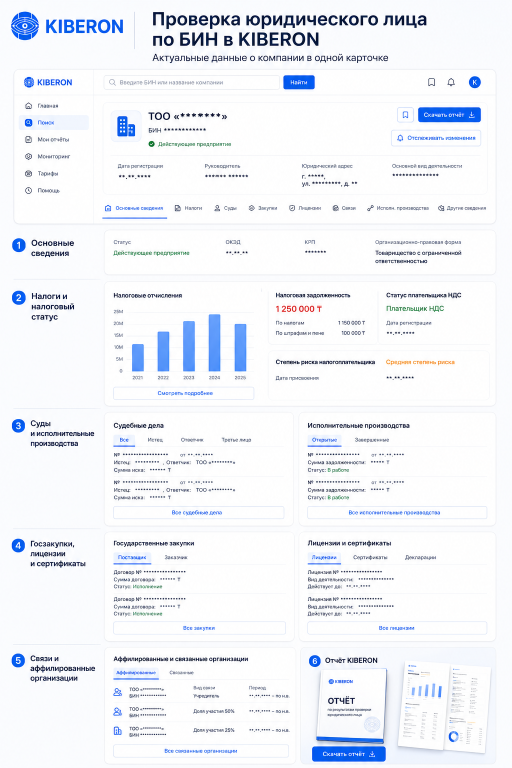The image size is (512, 768).
Task: Click the Найти search button
Action: point(299,82)
